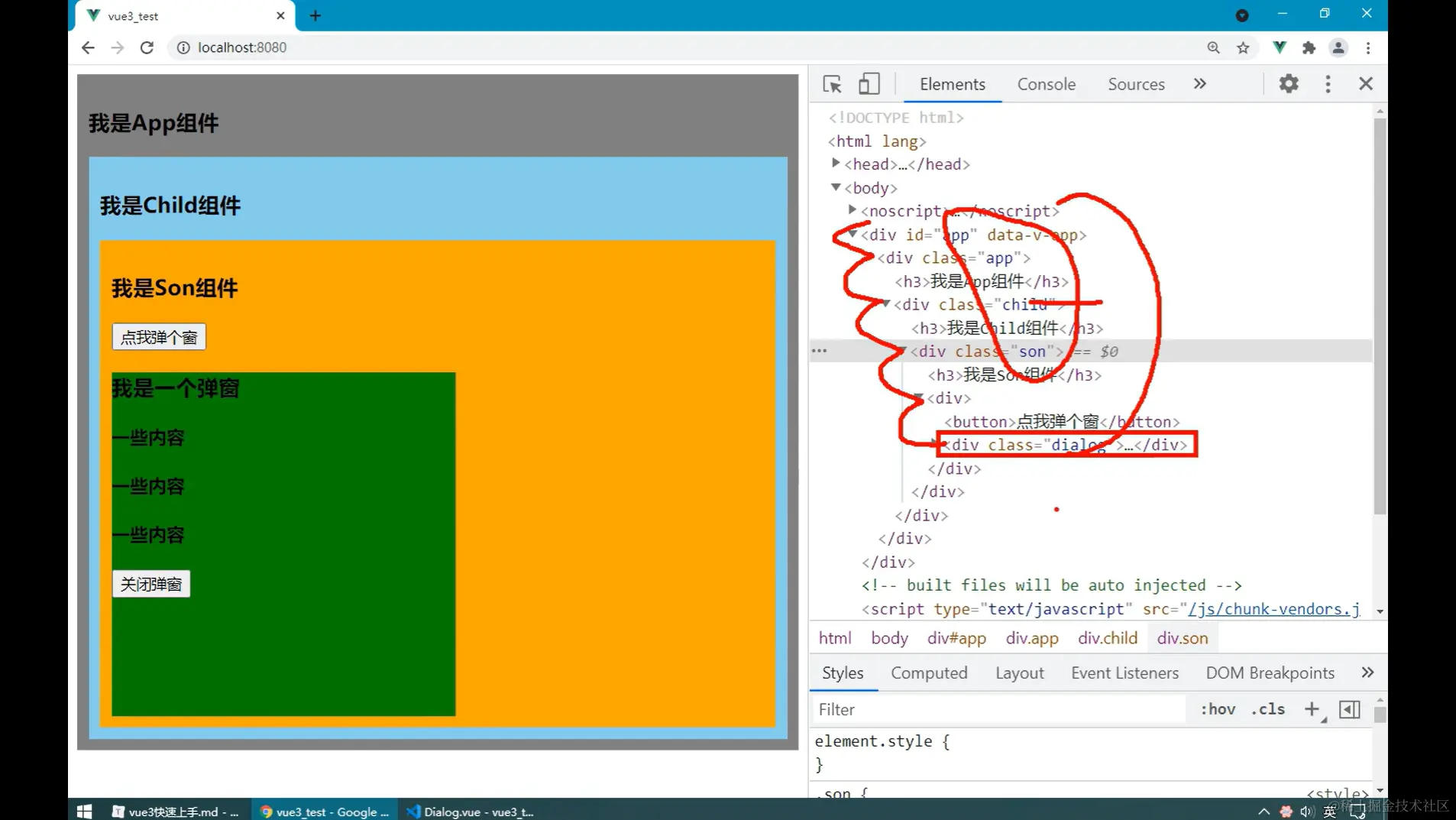
Task: Expand the head element node
Action: [836, 164]
